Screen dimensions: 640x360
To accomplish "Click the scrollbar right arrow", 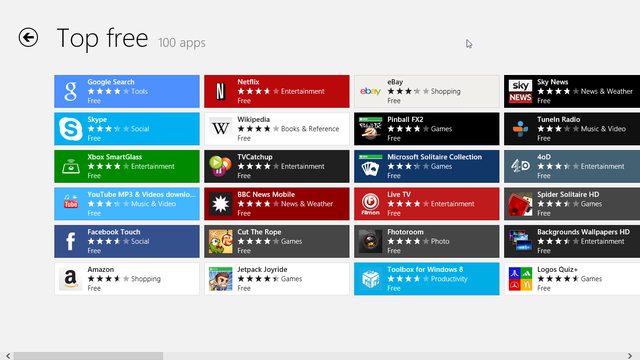I will [x=630, y=356].
